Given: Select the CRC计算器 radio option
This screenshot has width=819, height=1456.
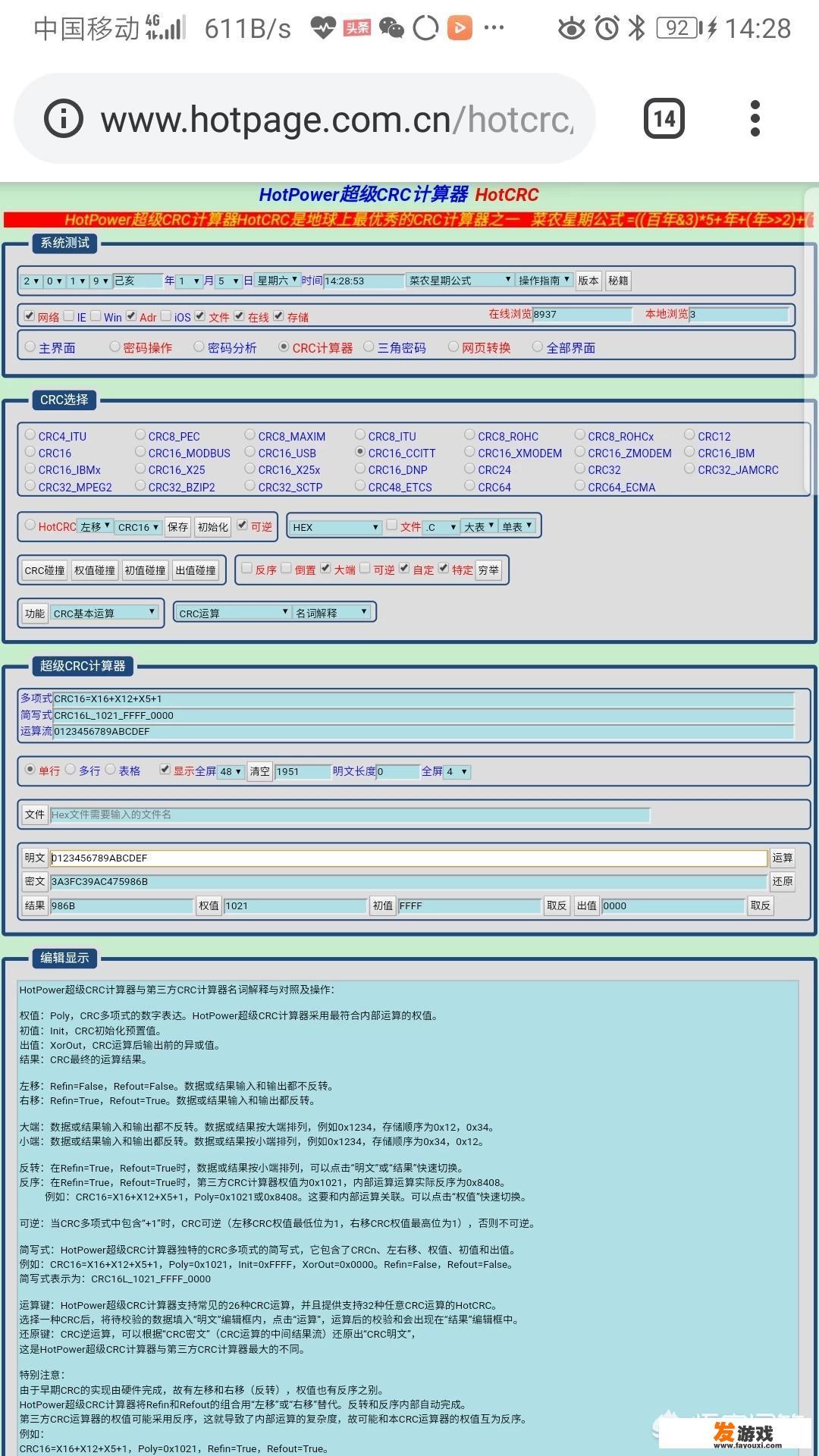Looking at the screenshot, I should [x=284, y=347].
